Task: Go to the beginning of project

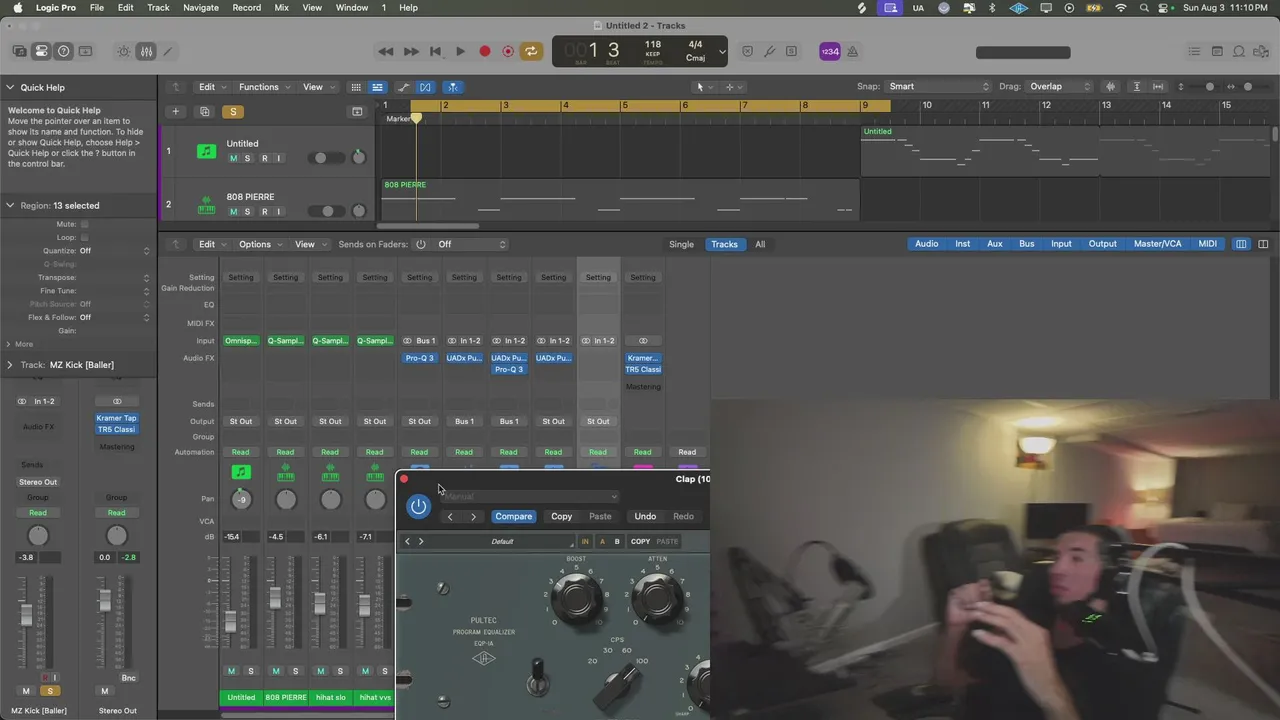Action: click(435, 51)
